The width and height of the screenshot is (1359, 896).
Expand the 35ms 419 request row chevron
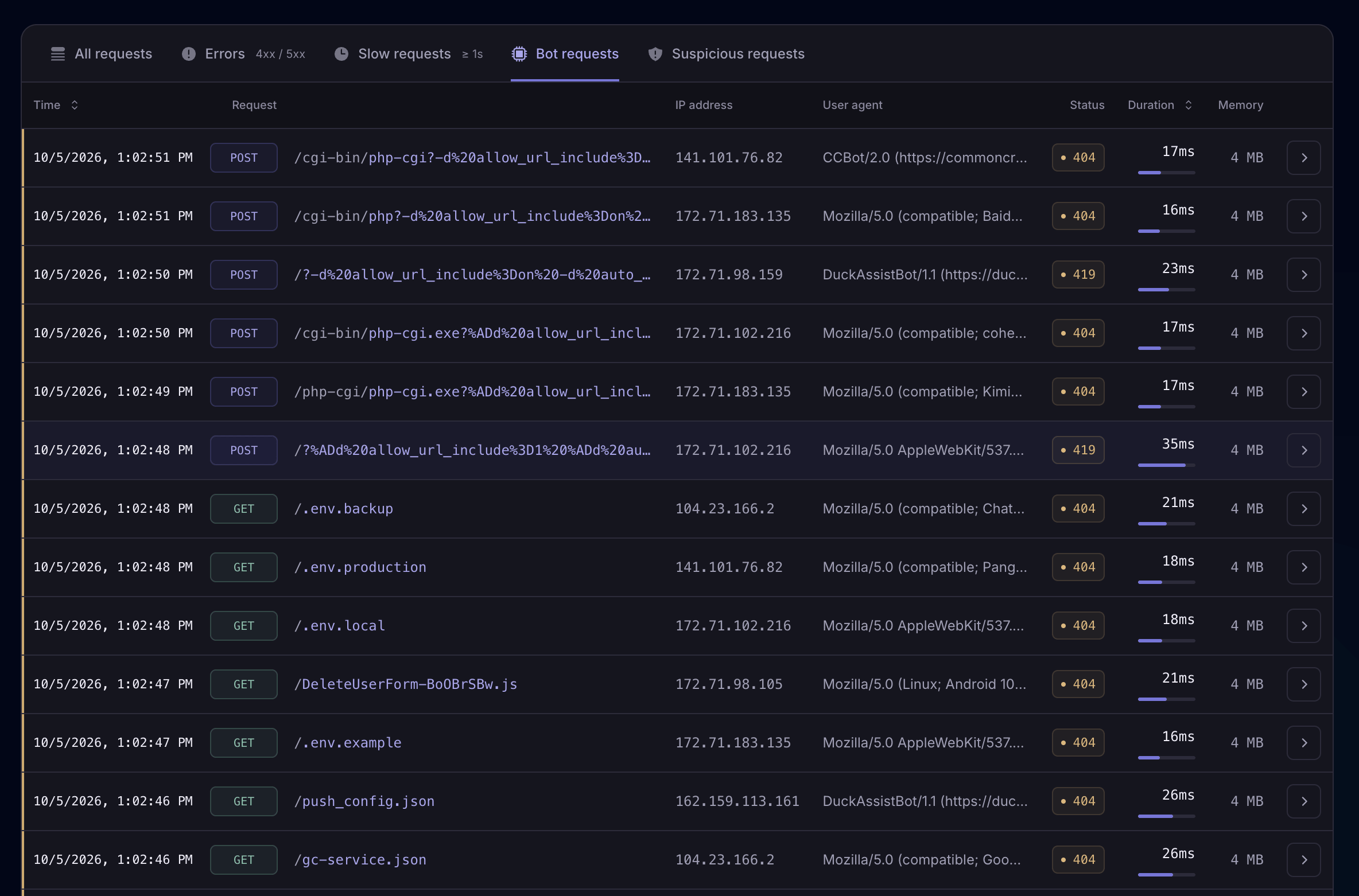point(1304,450)
